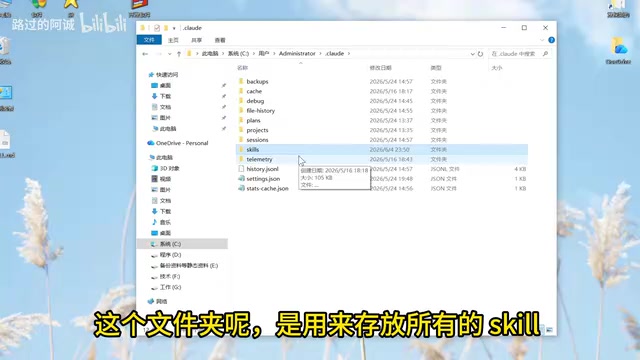This screenshot has height=360, width=640.
Task: Select the stats-cache.json file
Action: coord(267,189)
